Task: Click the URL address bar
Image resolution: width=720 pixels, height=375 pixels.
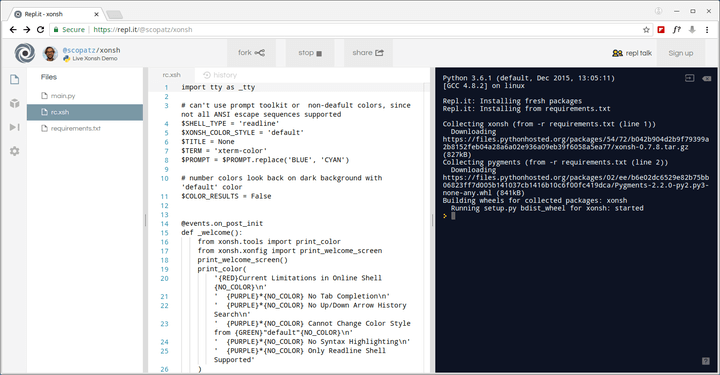Action: pyautogui.click(x=351, y=30)
